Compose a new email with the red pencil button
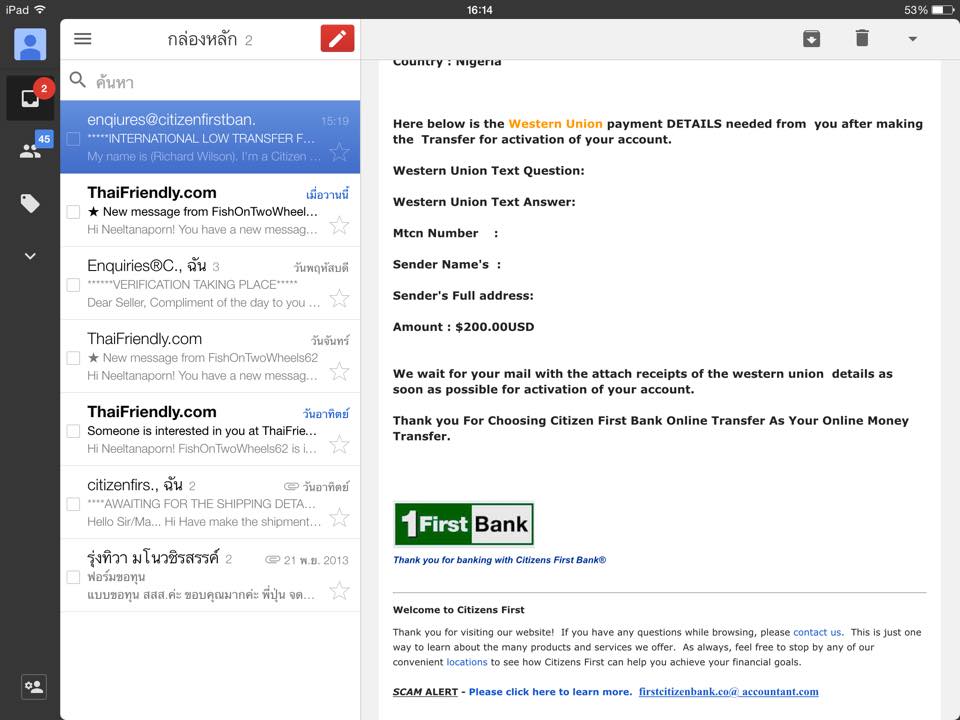The image size is (960, 720). [337, 39]
